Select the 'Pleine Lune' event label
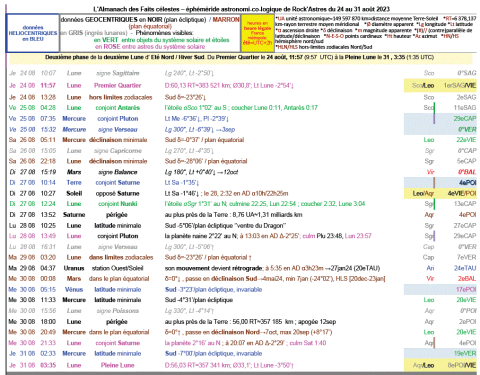 coord(117,365)
